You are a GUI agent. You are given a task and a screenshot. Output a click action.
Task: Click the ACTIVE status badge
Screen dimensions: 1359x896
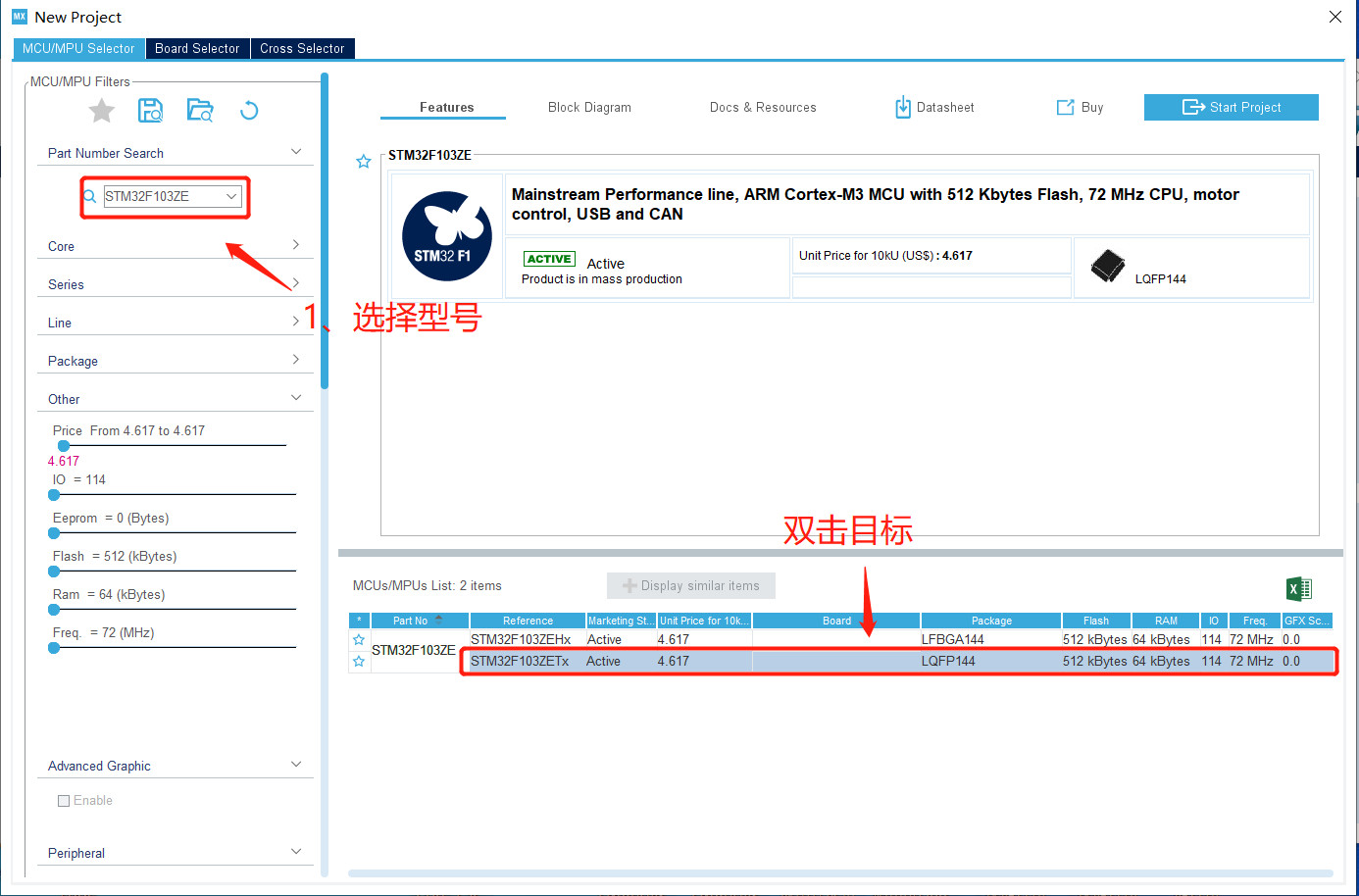pyautogui.click(x=549, y=259)
